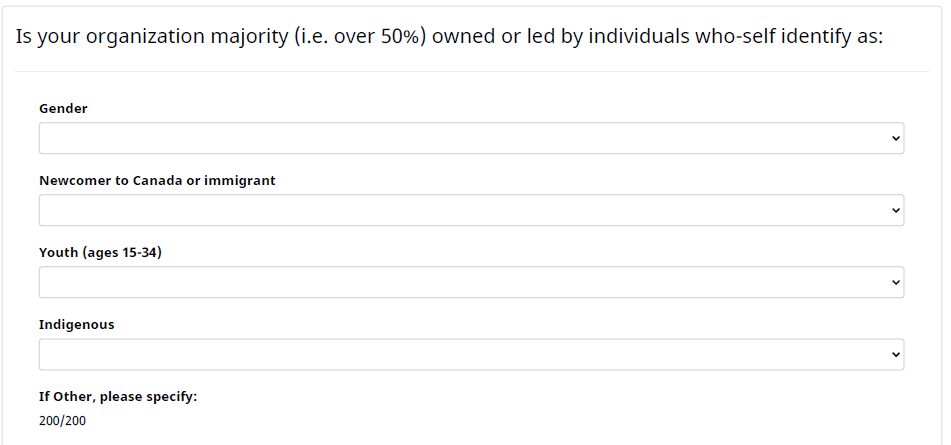Click the Youth (ages 15-34) label
The image size is (951, 445).
(x=100, y=253)
